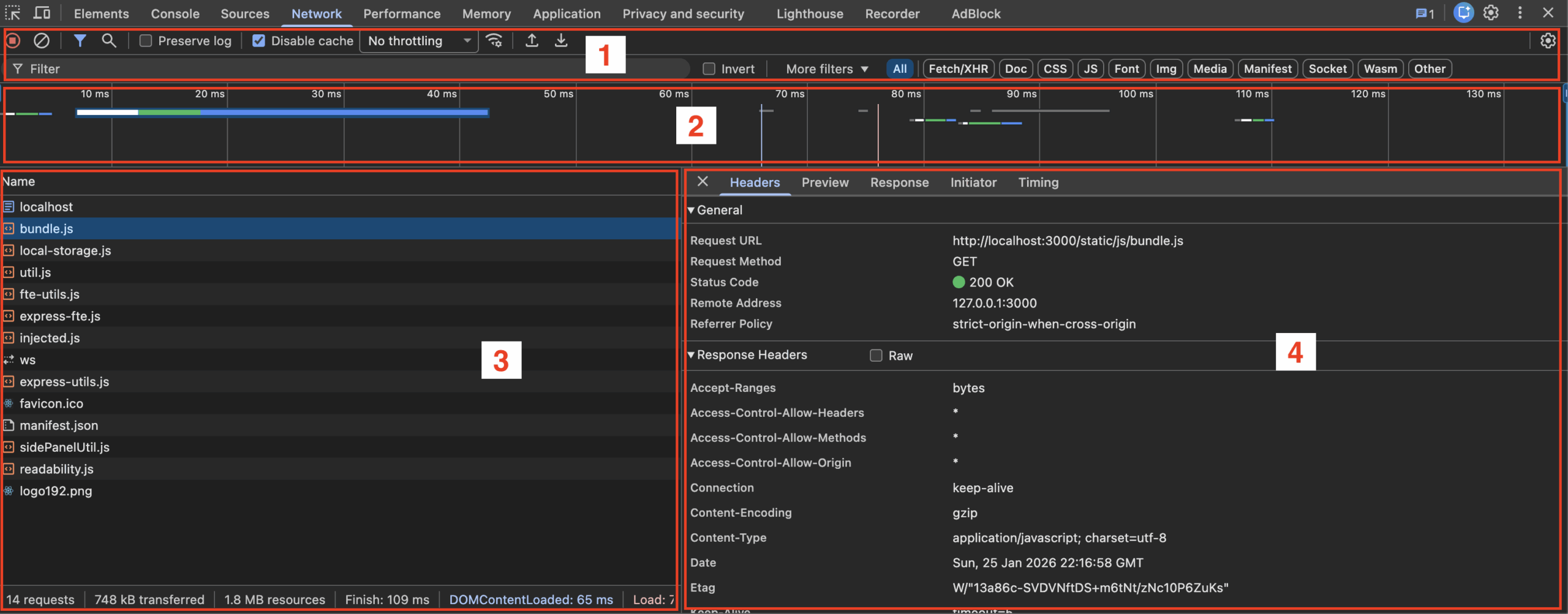Click the import HAR upload icon

(532, 41)
